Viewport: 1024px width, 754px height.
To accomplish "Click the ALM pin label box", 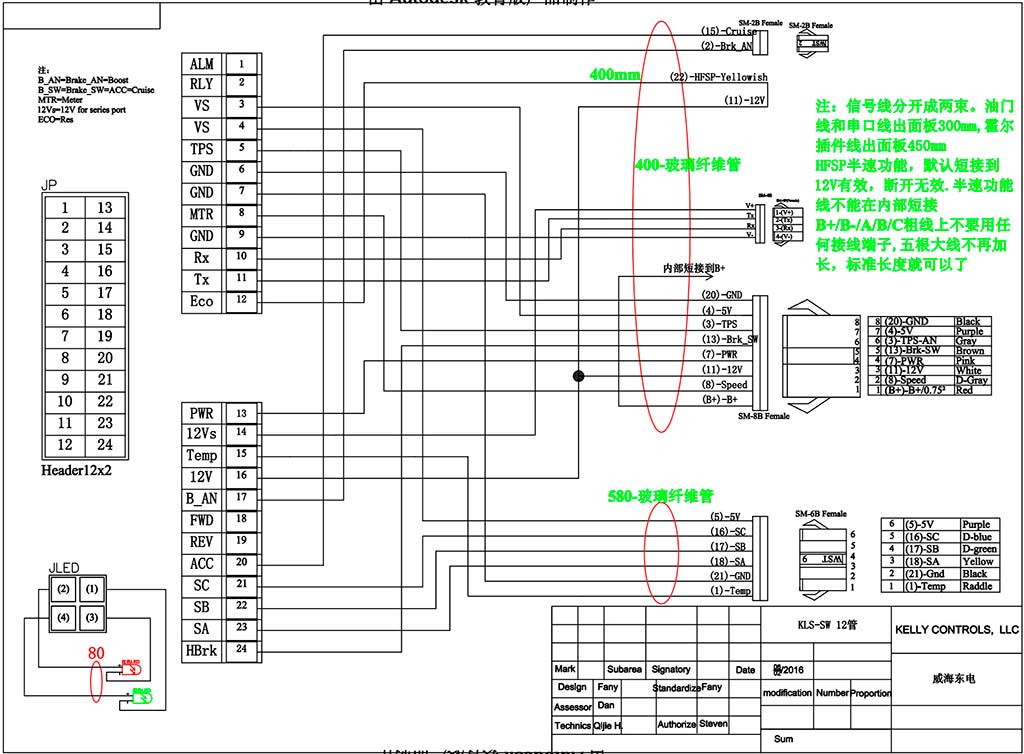I will pyautogui.click(x=202, y=64).
